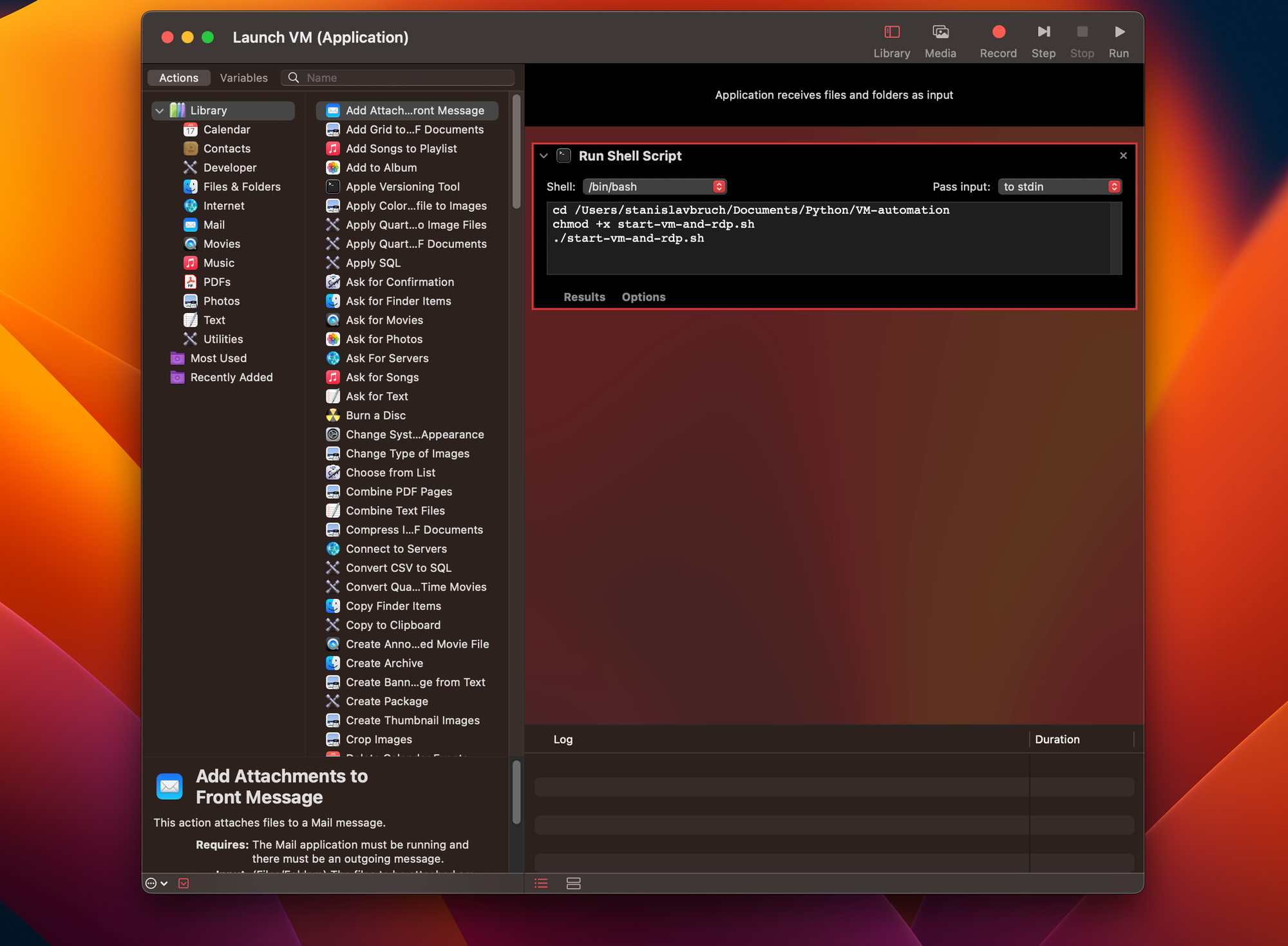Open the Shell /bin/bash dropdown
This screenshot has height=946, width=1288.
pos(654,187)
